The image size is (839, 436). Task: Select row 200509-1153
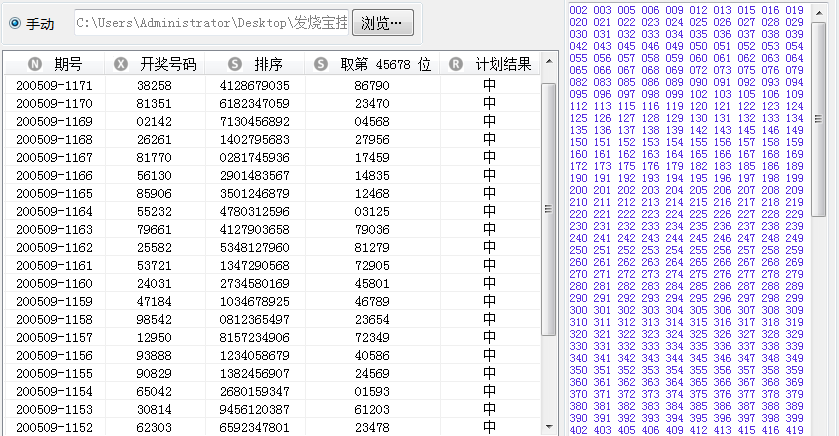point(272,409)
